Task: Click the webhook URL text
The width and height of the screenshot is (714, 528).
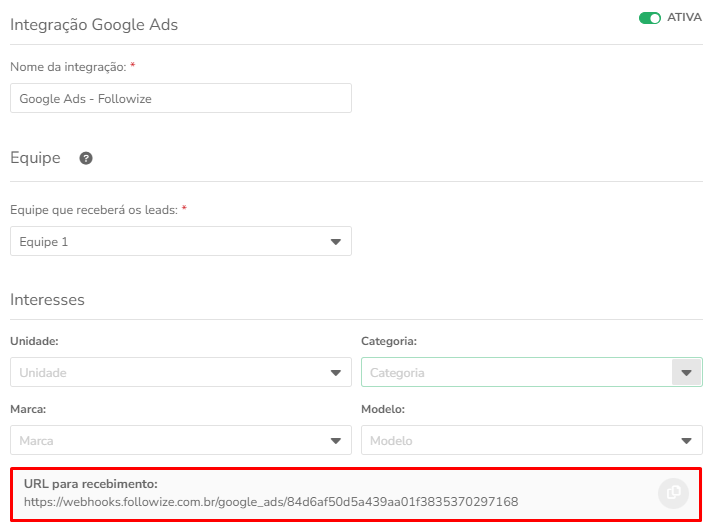Action: click(x=271, y=502)
